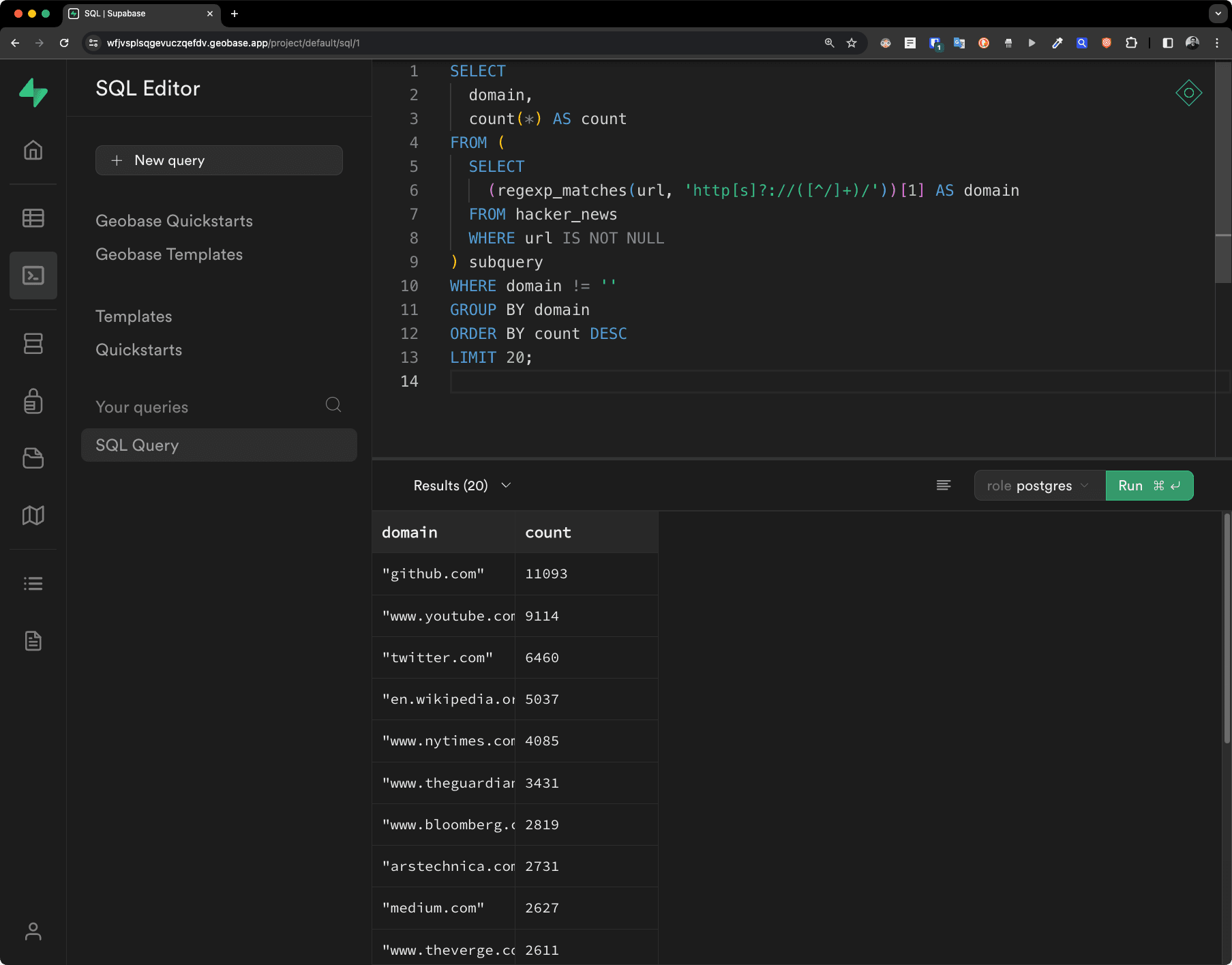Click the diamond AI assistant icon
Screen dimensions: 1232x965
coord(1188,93)
